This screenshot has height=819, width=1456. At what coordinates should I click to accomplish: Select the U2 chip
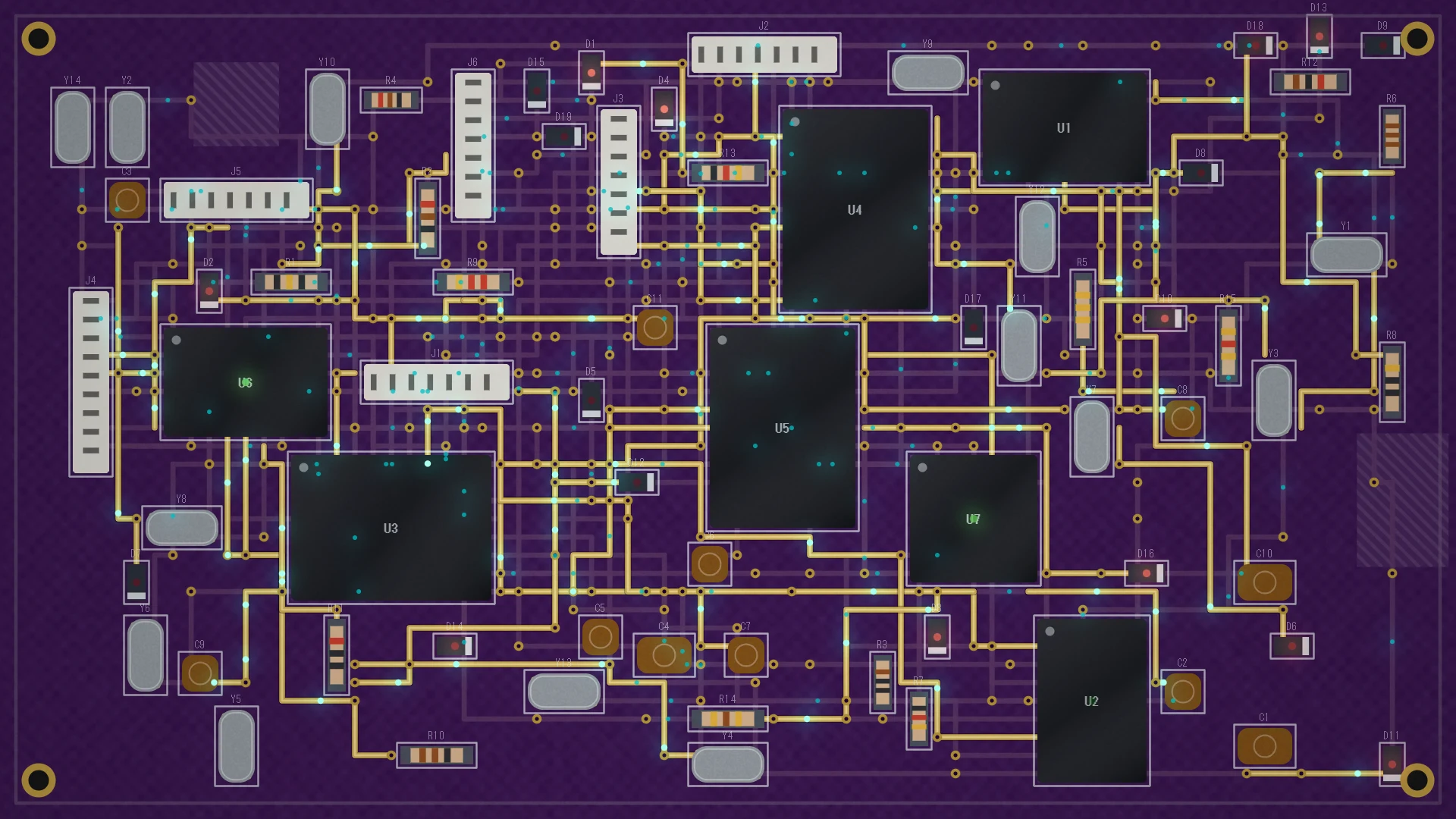(x=1091, y=701)
